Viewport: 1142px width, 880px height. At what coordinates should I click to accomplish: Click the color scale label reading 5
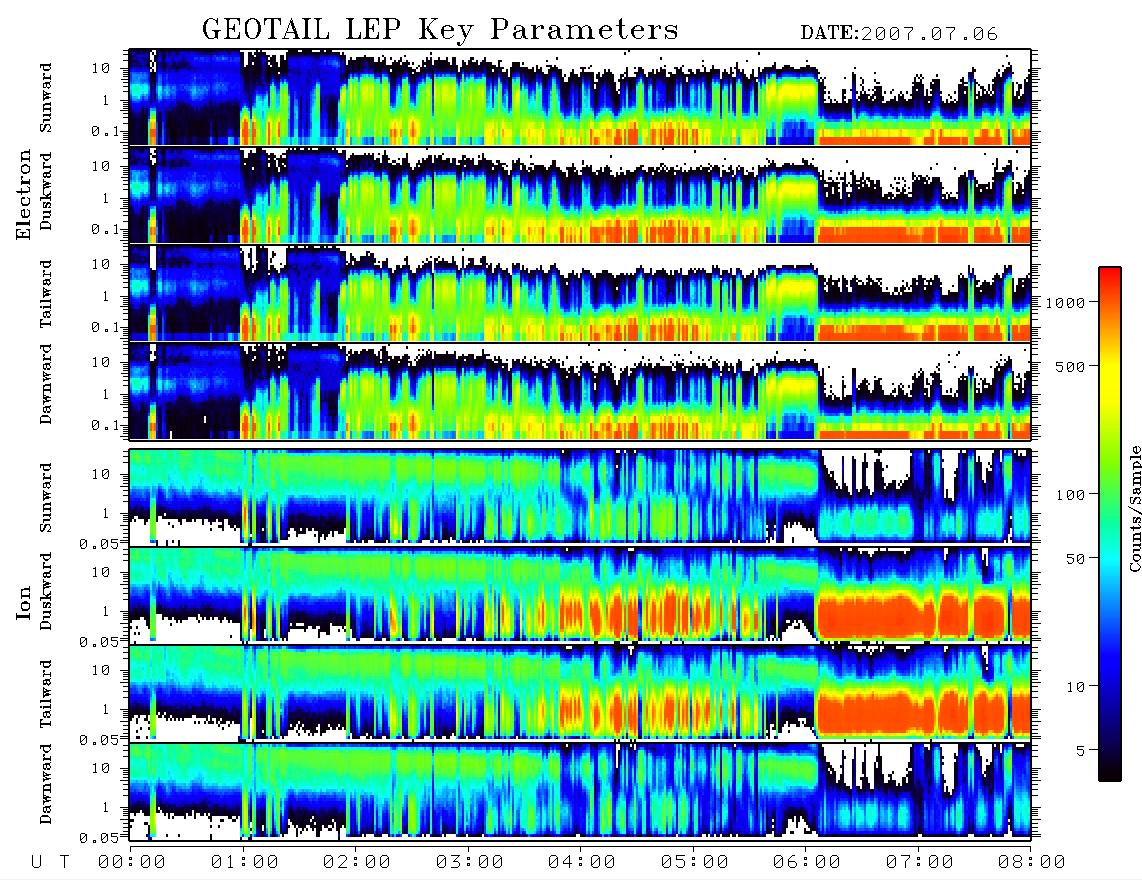[1081, 750]
